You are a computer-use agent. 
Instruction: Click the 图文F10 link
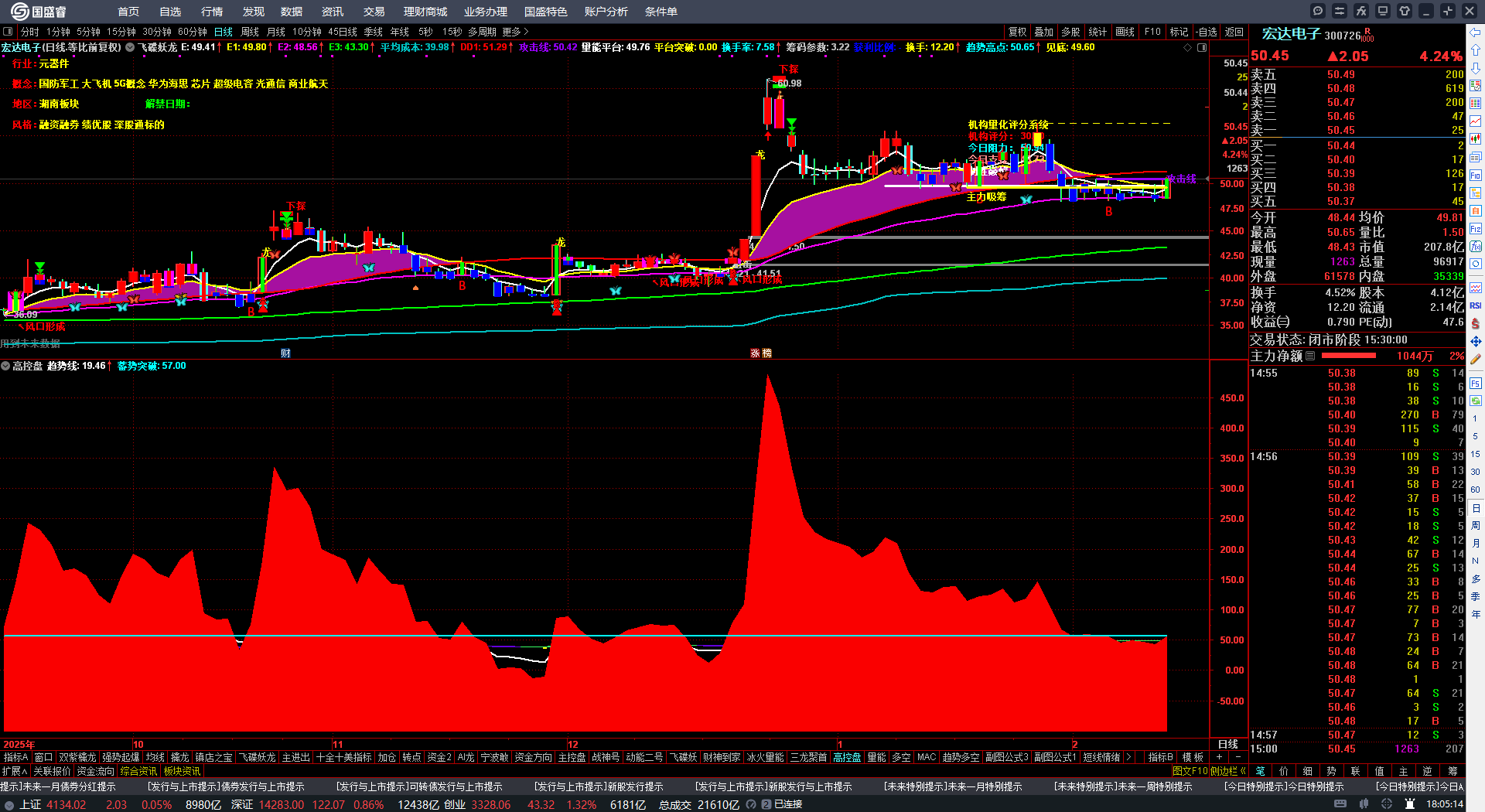1190,771
